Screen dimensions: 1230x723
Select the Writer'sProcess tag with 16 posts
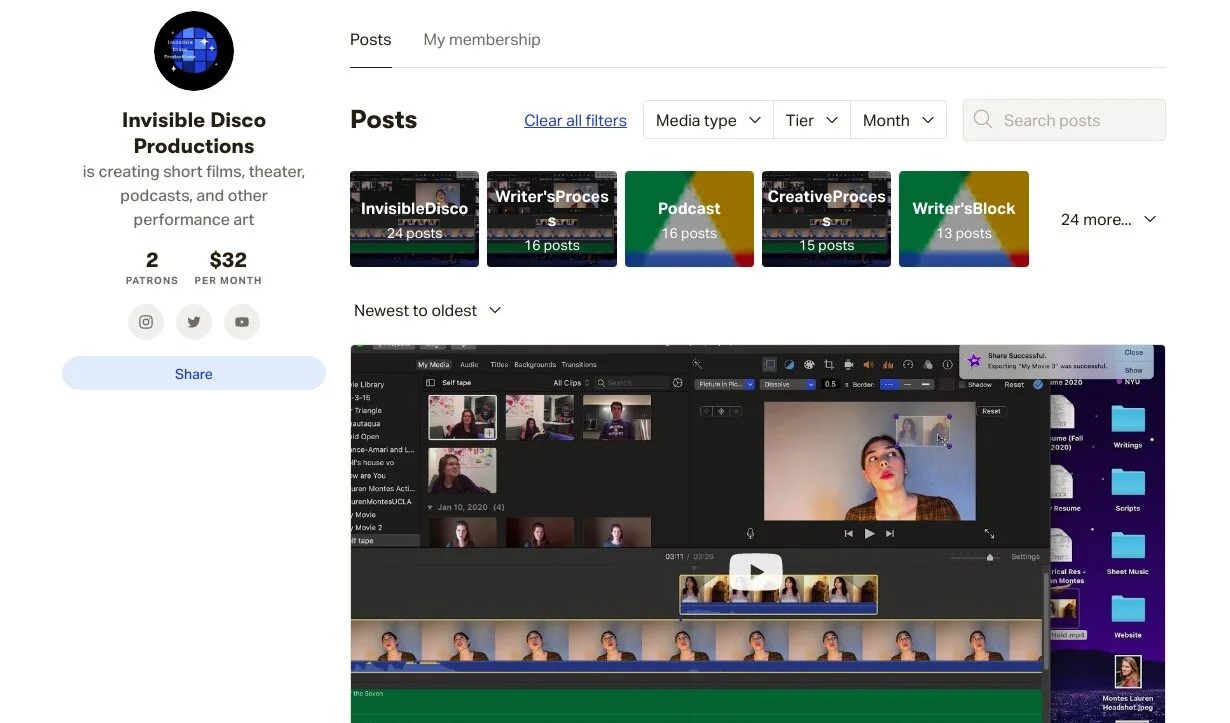coord(552,219)
